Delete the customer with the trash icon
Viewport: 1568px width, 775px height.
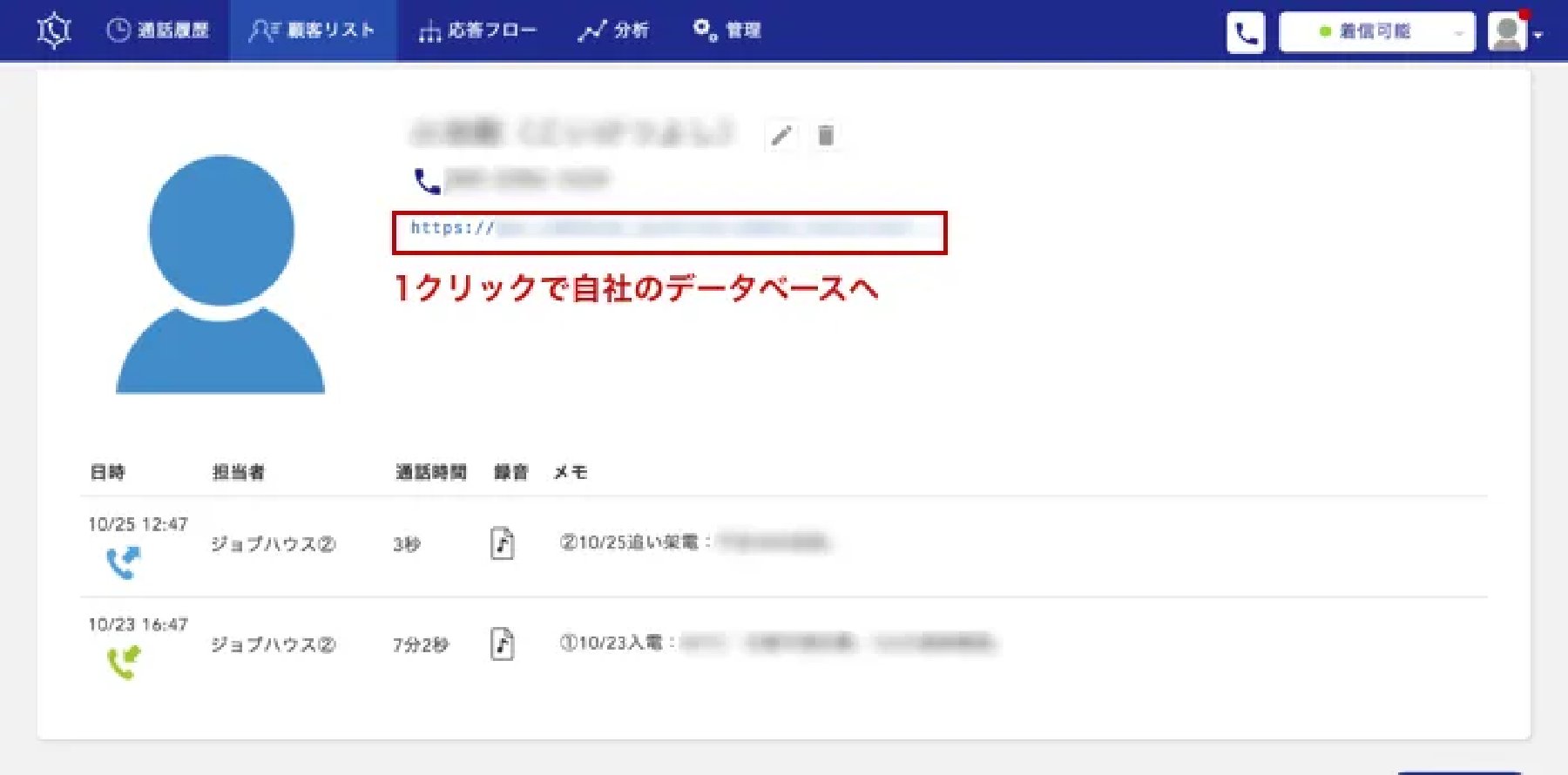pos(826,135)
